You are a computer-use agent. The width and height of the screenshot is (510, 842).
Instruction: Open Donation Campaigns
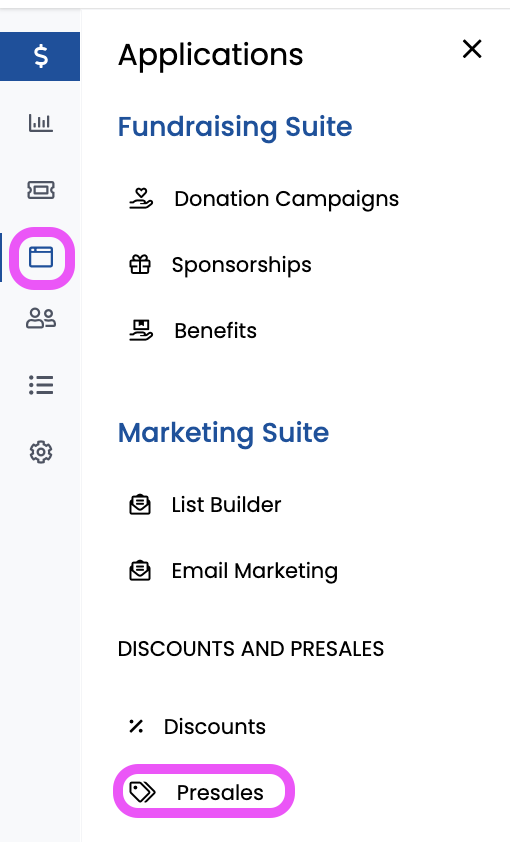264,199
